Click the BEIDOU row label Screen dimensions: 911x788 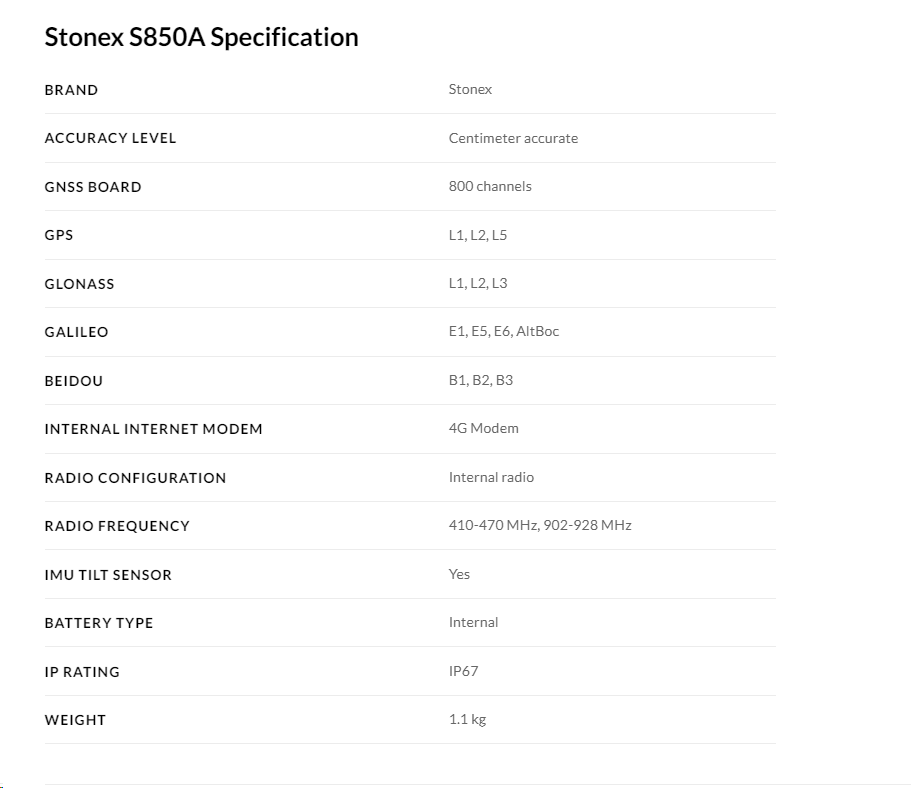[x=73, y=381]
